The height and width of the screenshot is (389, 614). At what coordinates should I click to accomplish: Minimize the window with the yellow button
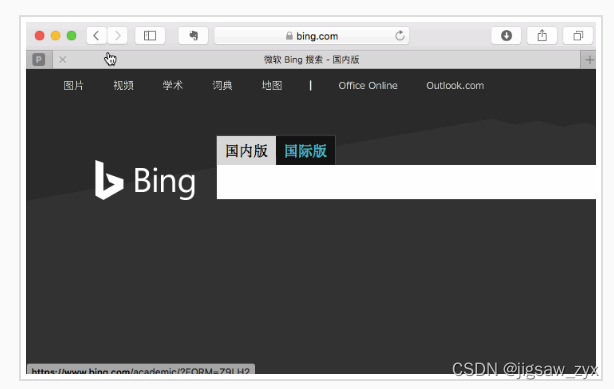click(x=56, y=36)
